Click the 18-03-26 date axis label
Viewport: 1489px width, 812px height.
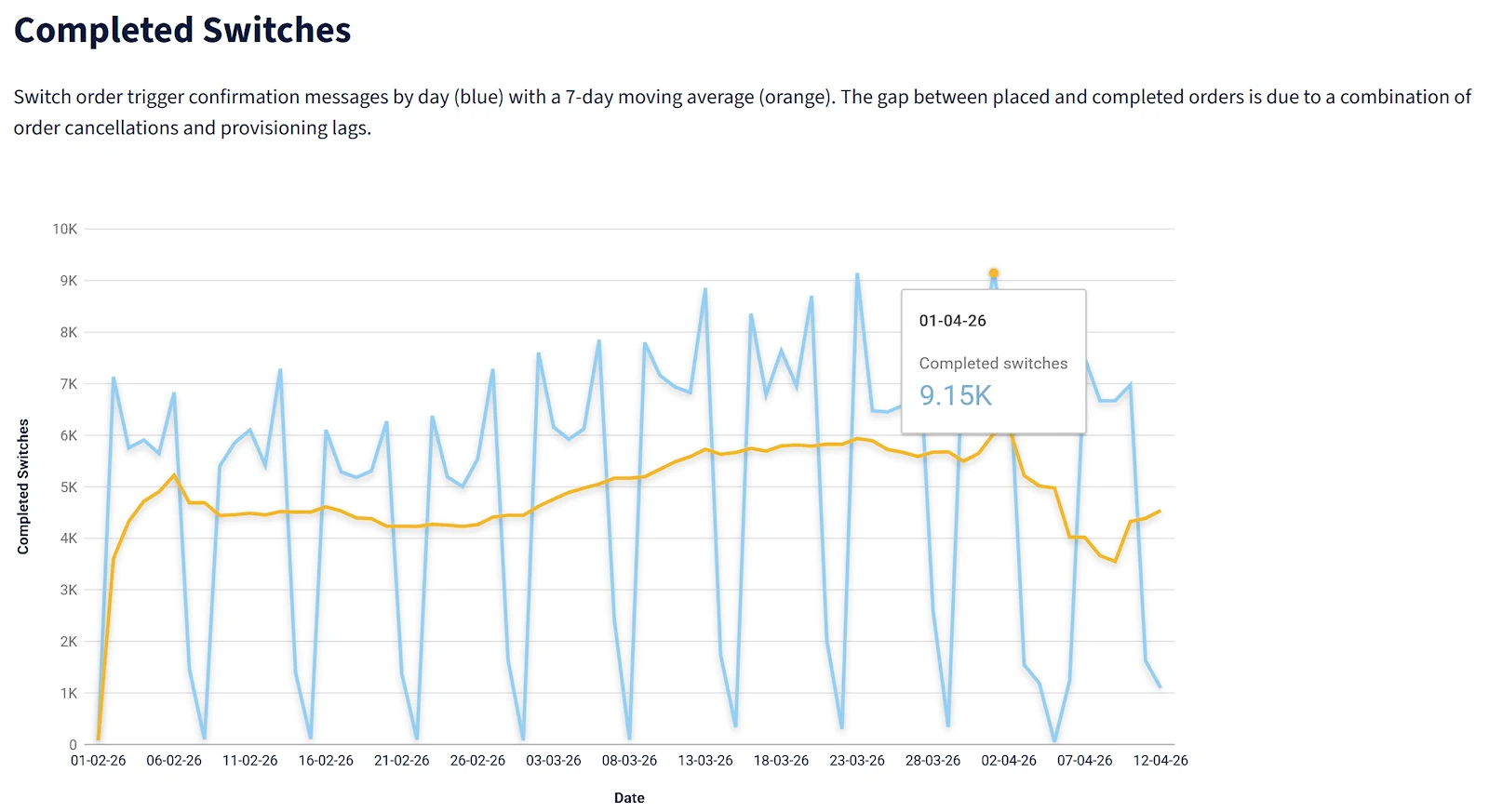[781, 761]
